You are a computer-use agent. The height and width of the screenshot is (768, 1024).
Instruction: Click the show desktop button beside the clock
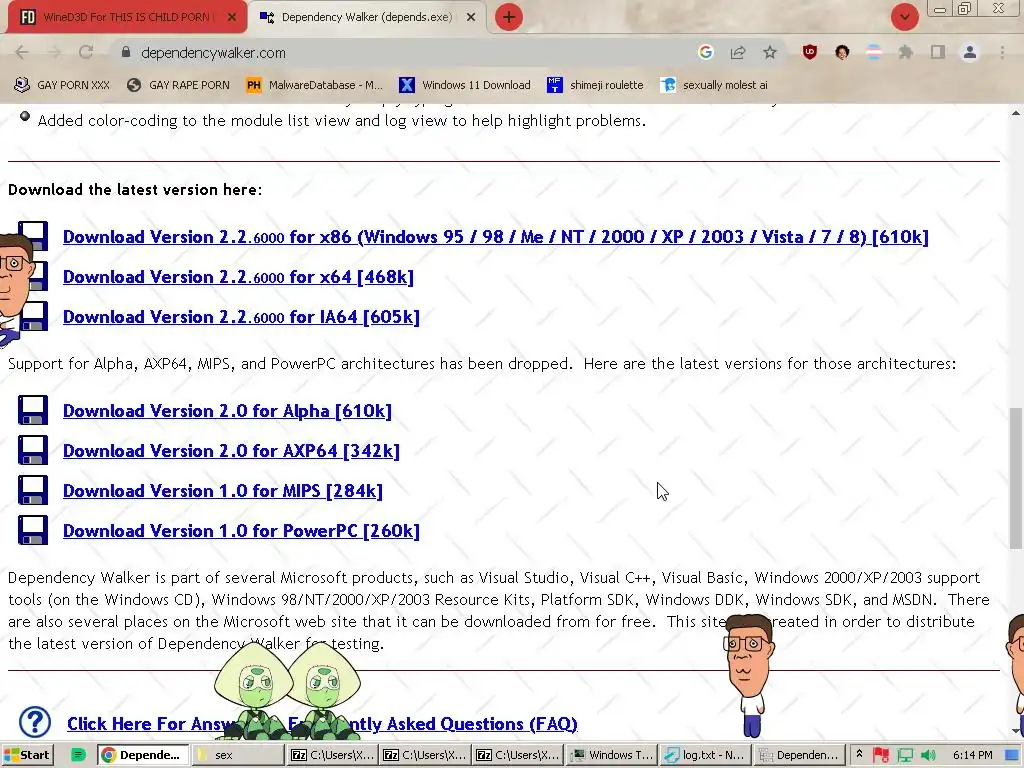click(x=1013, y=755)
